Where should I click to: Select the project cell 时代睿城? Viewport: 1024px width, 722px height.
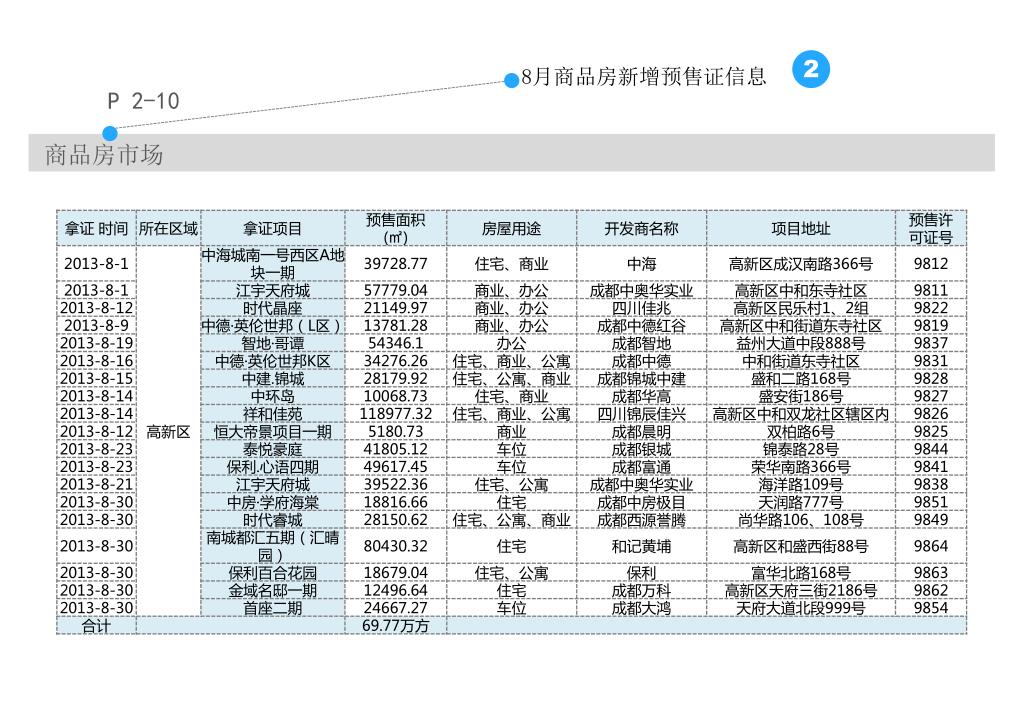coord(272,520)
